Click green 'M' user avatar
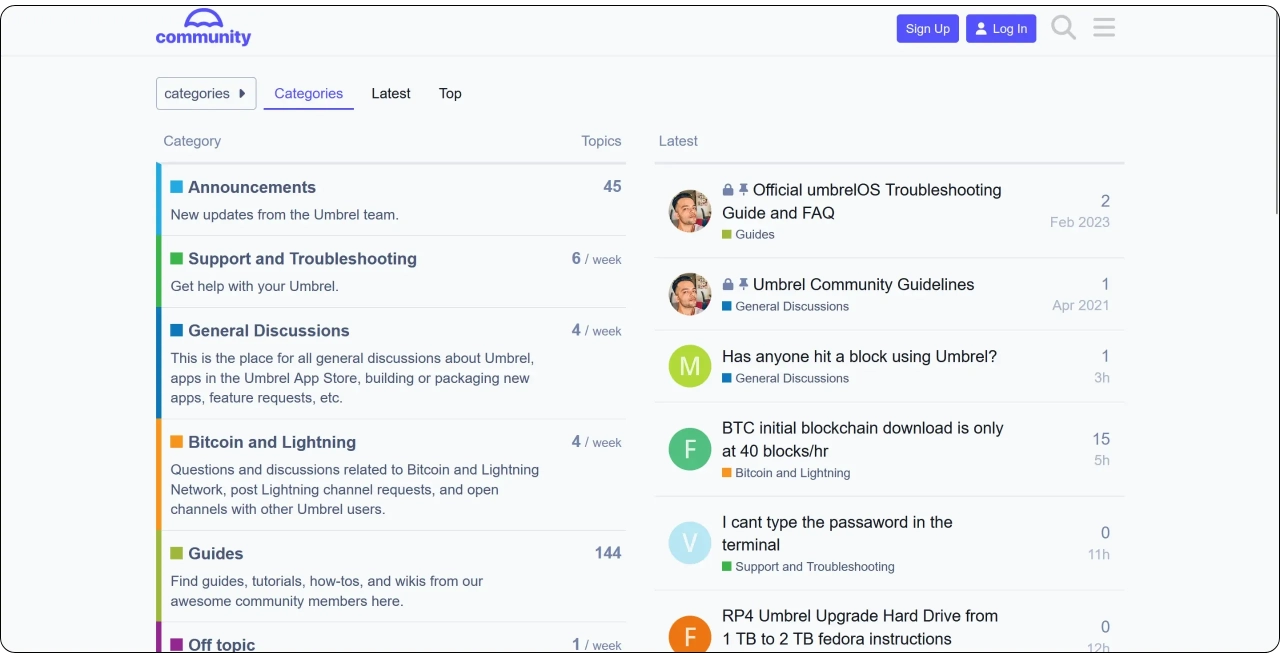1280x658 pixels. point(690,367)
